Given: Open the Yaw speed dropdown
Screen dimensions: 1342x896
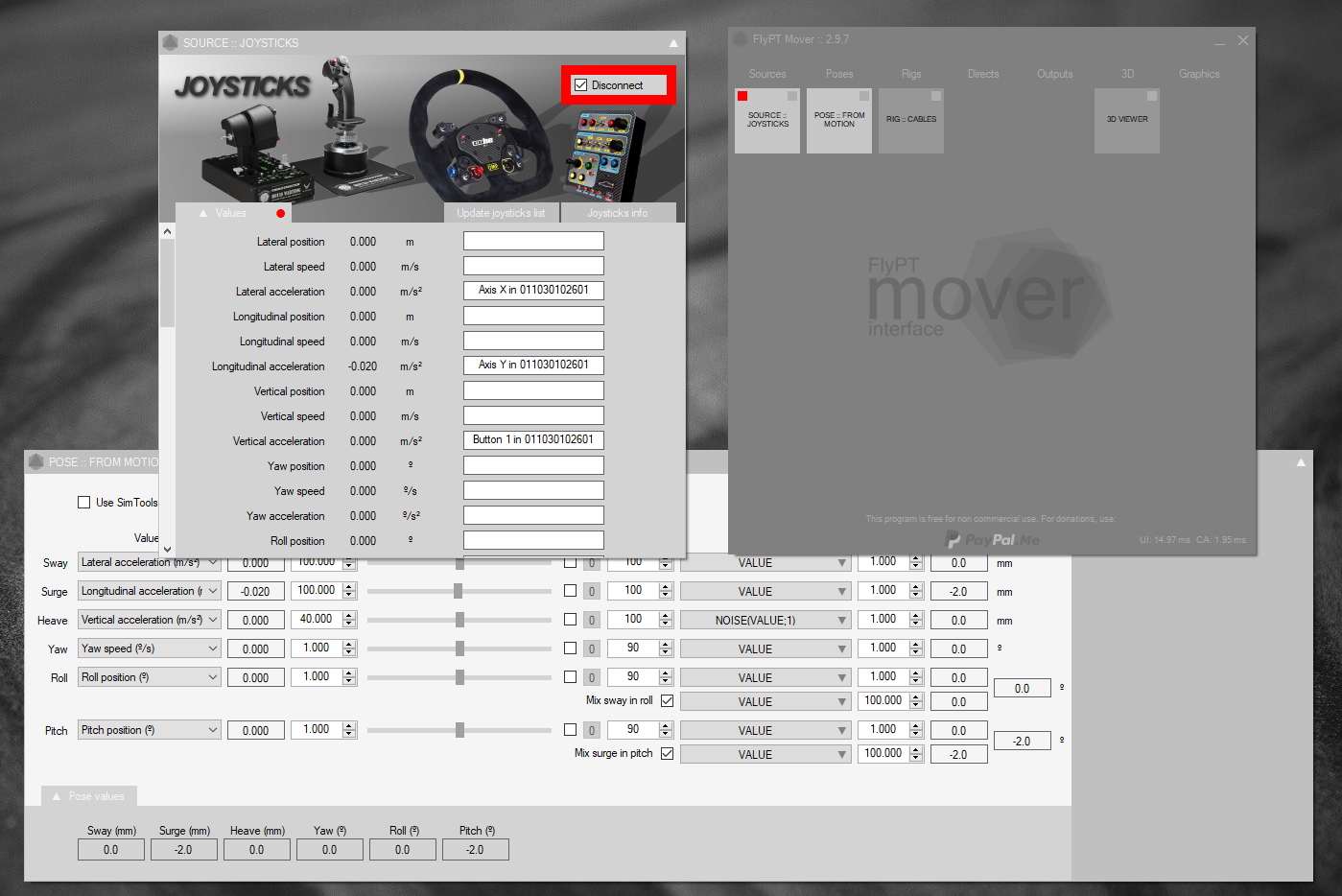Looking at the screenshot, I should [150, 648].
